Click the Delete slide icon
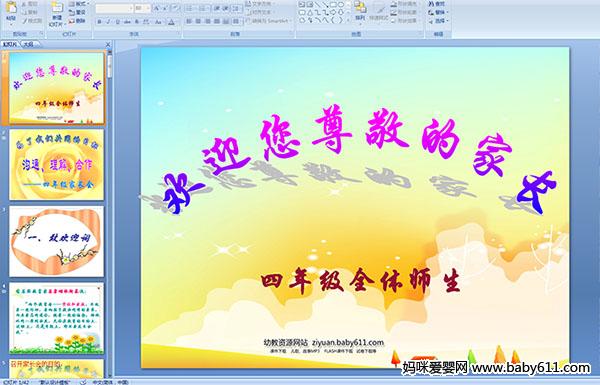This screenshot has height=385, width=600. pos(77,21)
